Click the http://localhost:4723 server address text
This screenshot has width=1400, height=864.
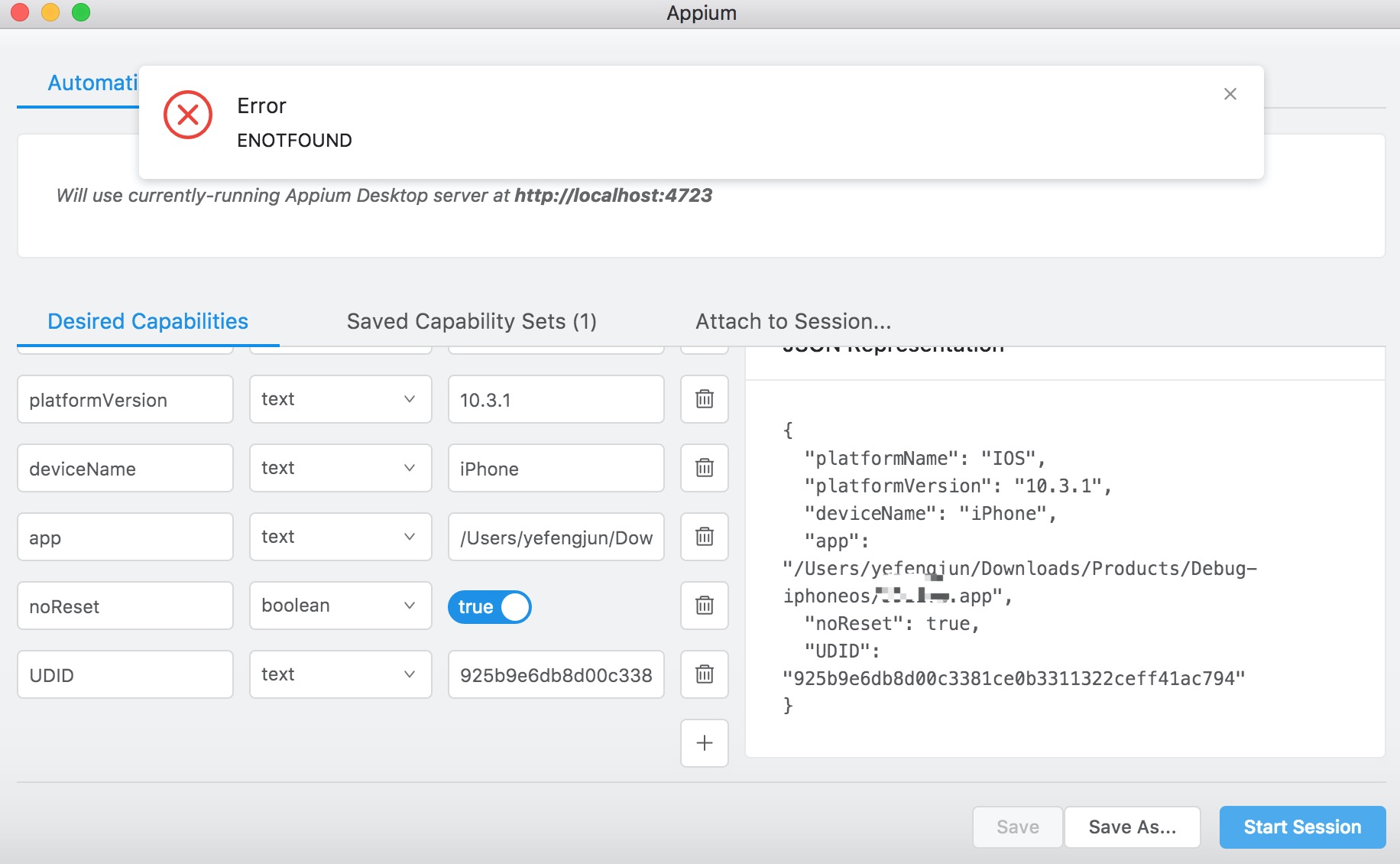[x=613, y=196]
